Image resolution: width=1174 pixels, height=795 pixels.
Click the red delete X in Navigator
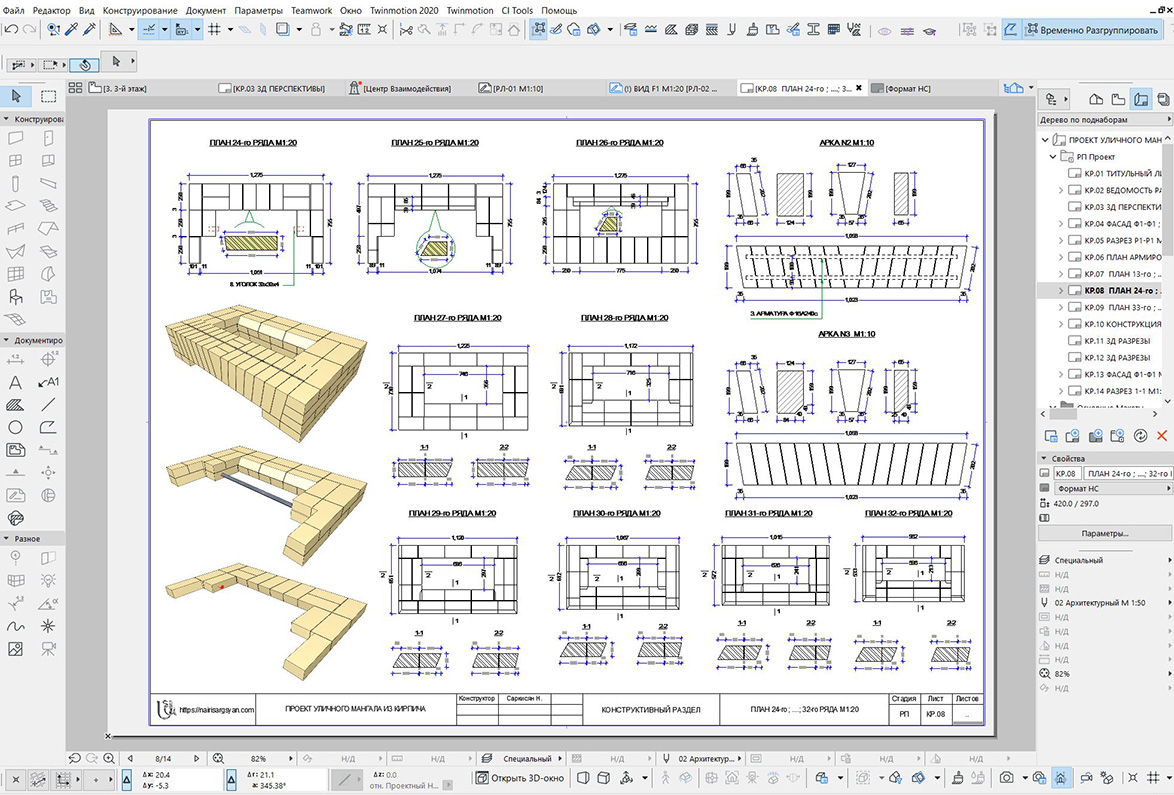pos(1162,435)
